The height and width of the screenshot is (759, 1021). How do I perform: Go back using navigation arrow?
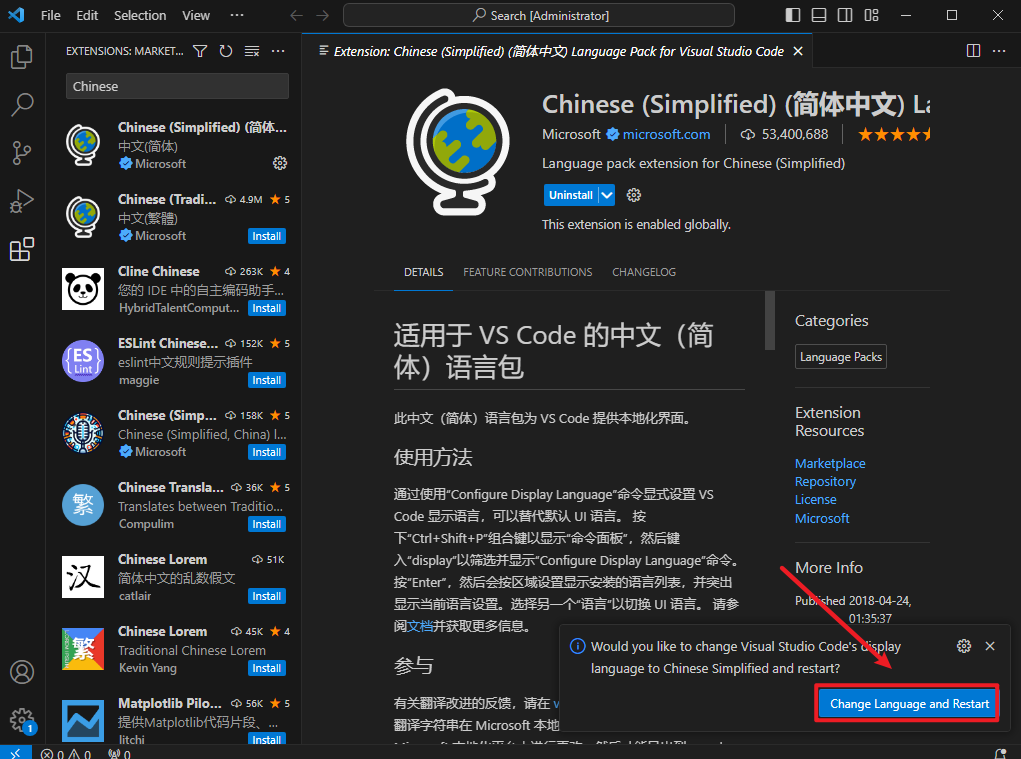[296, 15]
